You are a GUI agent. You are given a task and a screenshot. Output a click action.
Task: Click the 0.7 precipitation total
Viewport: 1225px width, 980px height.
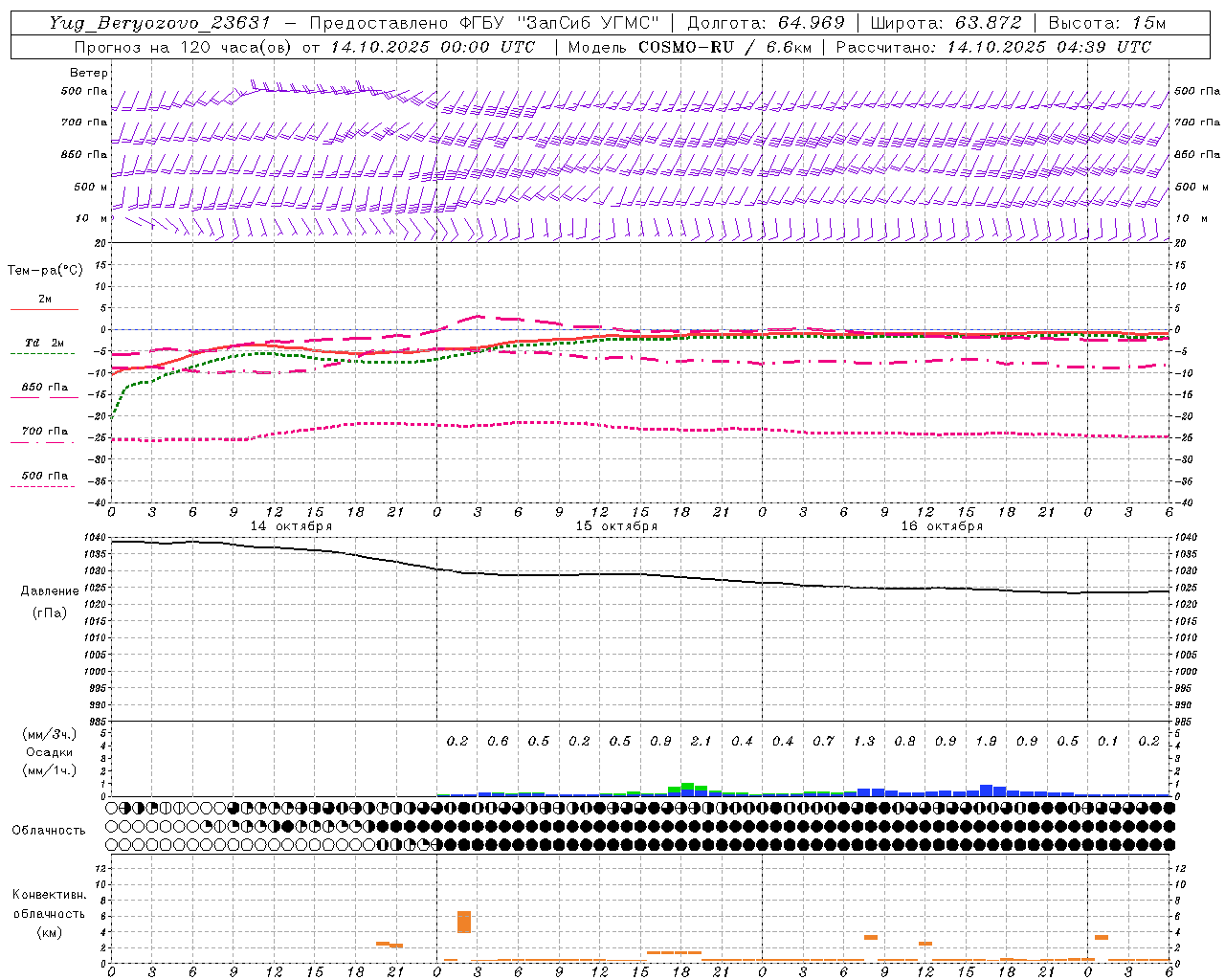point(823,742)
